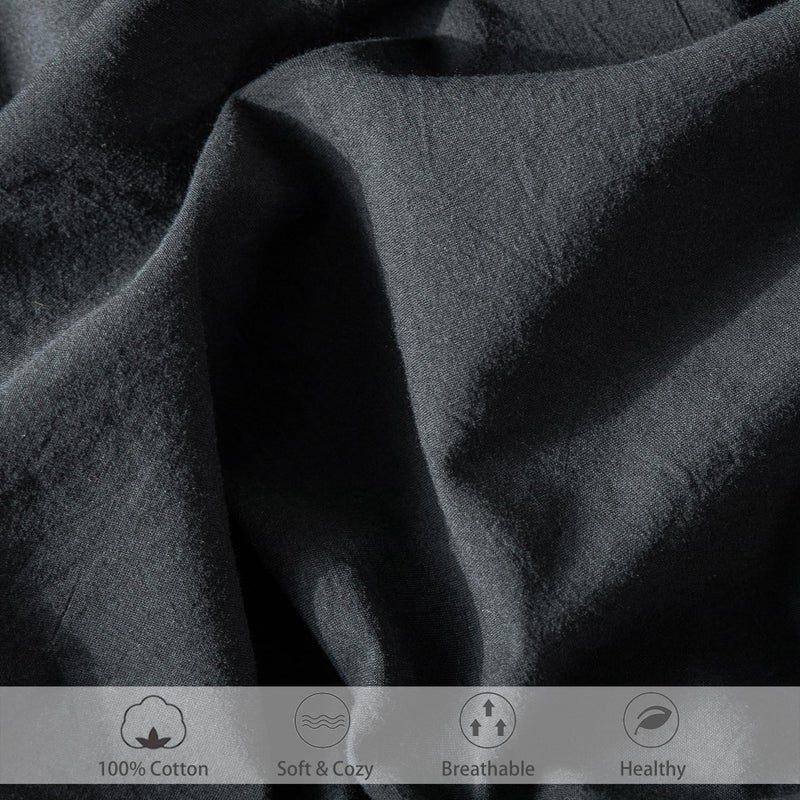Click the "100% Cotton" label
This screenshot has width=800, height=800.
[x=154, y=769]
